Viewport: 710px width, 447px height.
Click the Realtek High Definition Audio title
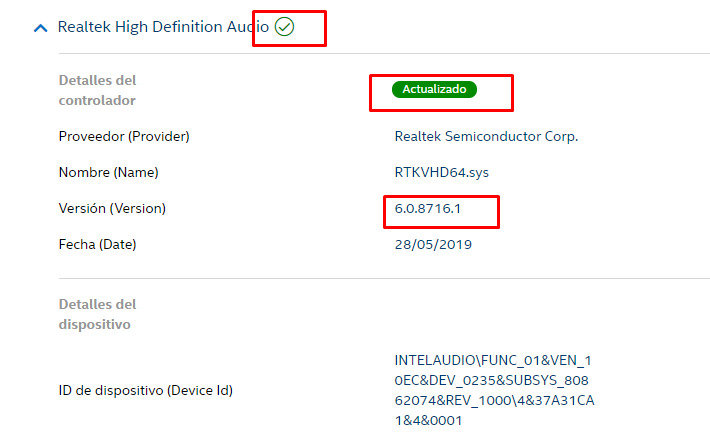163,27
